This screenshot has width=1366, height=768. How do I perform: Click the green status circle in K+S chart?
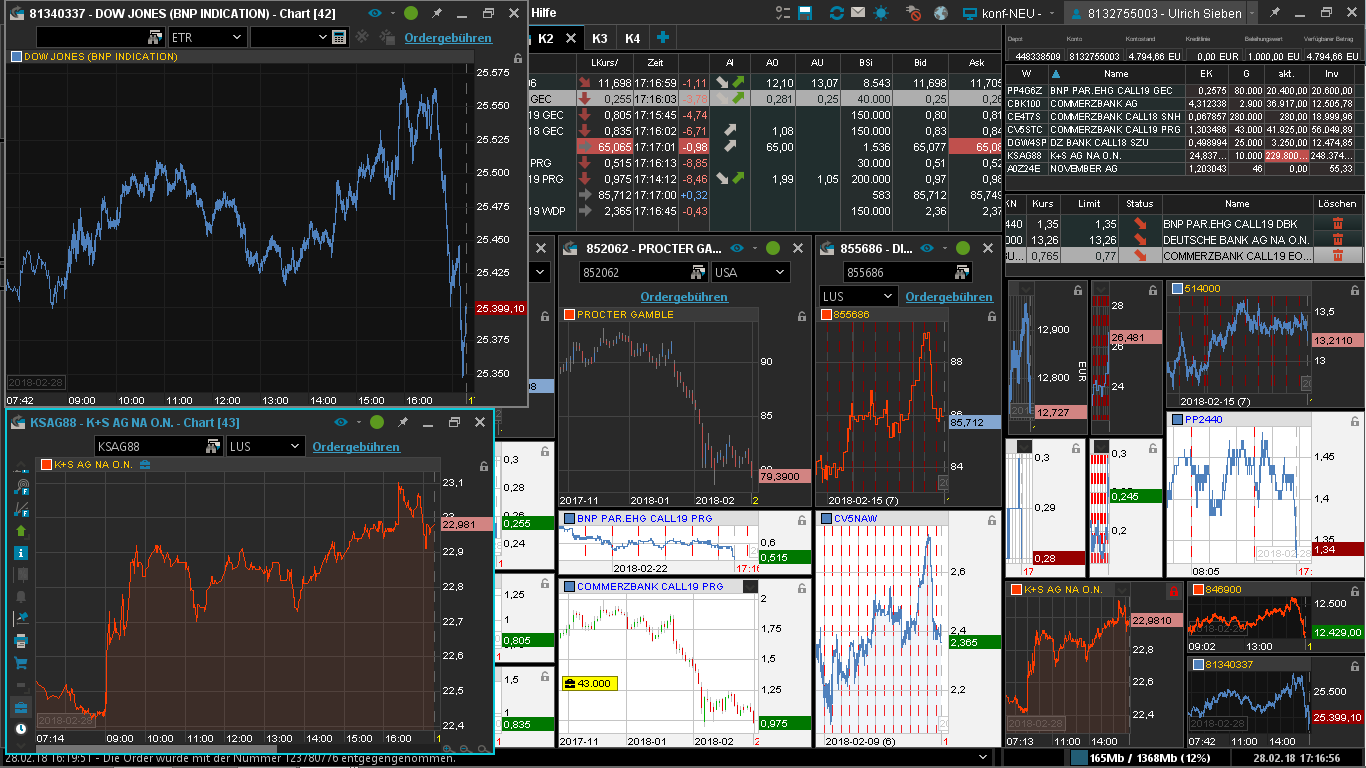(377, 422)
